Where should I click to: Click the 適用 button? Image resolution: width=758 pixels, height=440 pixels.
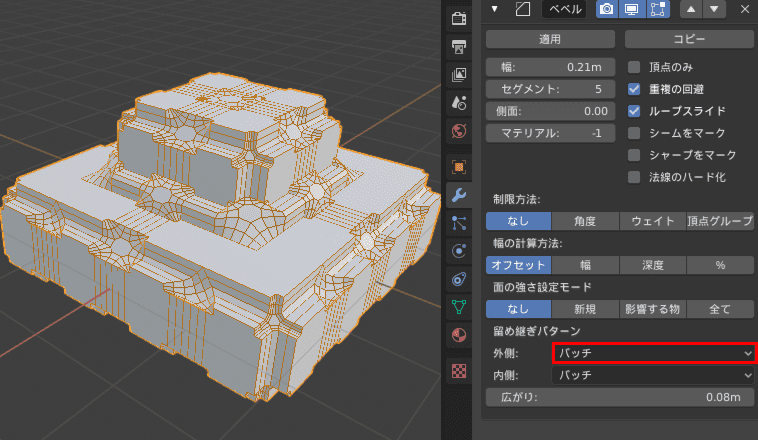[x=550, y=39]
